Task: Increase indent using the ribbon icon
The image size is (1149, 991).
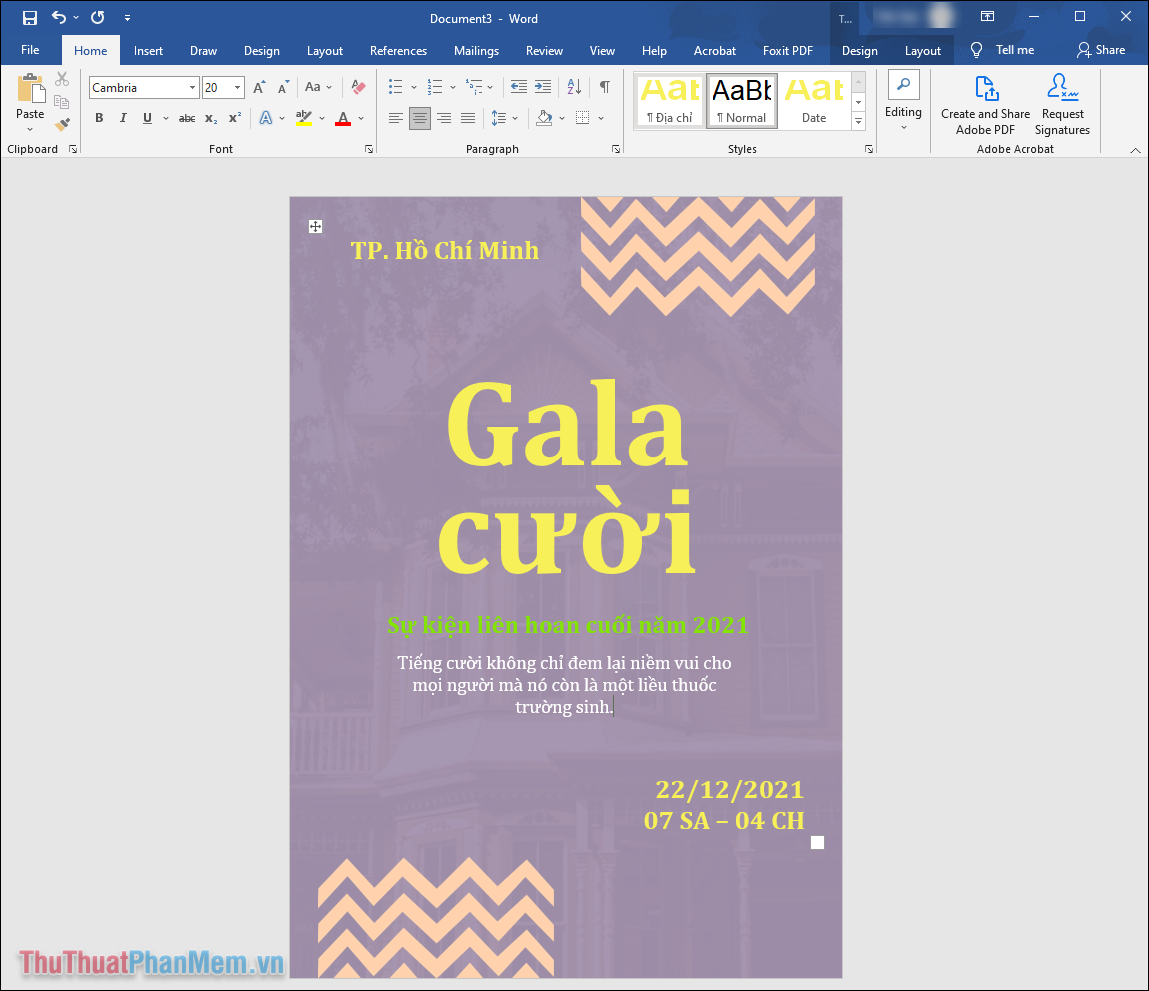Action: (543, 87)
